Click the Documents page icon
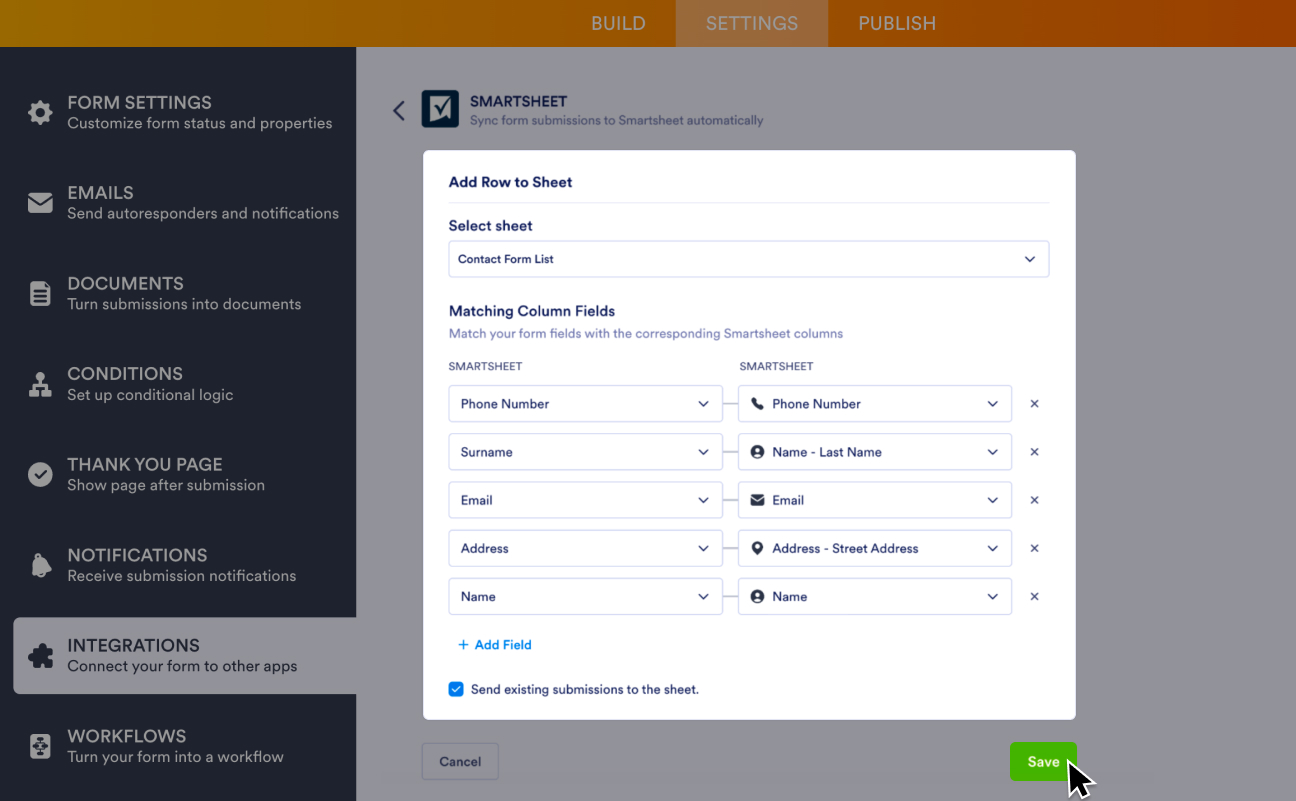The image size is (1296, 801). pyautogui.click(x=40, y=294)
